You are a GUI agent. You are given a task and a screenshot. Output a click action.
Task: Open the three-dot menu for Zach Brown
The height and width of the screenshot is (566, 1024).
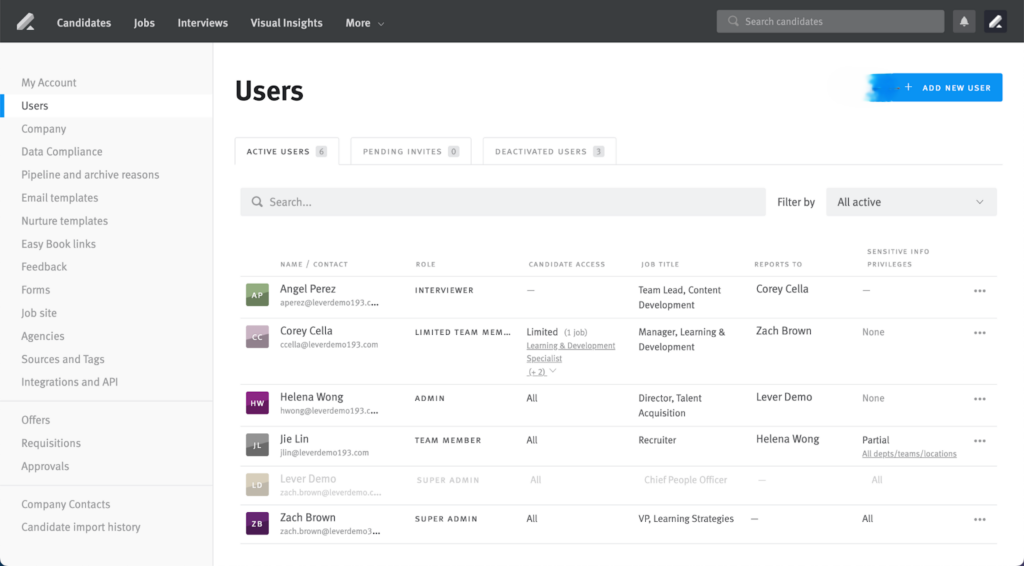pyautogui.click(x=980, y=520)
